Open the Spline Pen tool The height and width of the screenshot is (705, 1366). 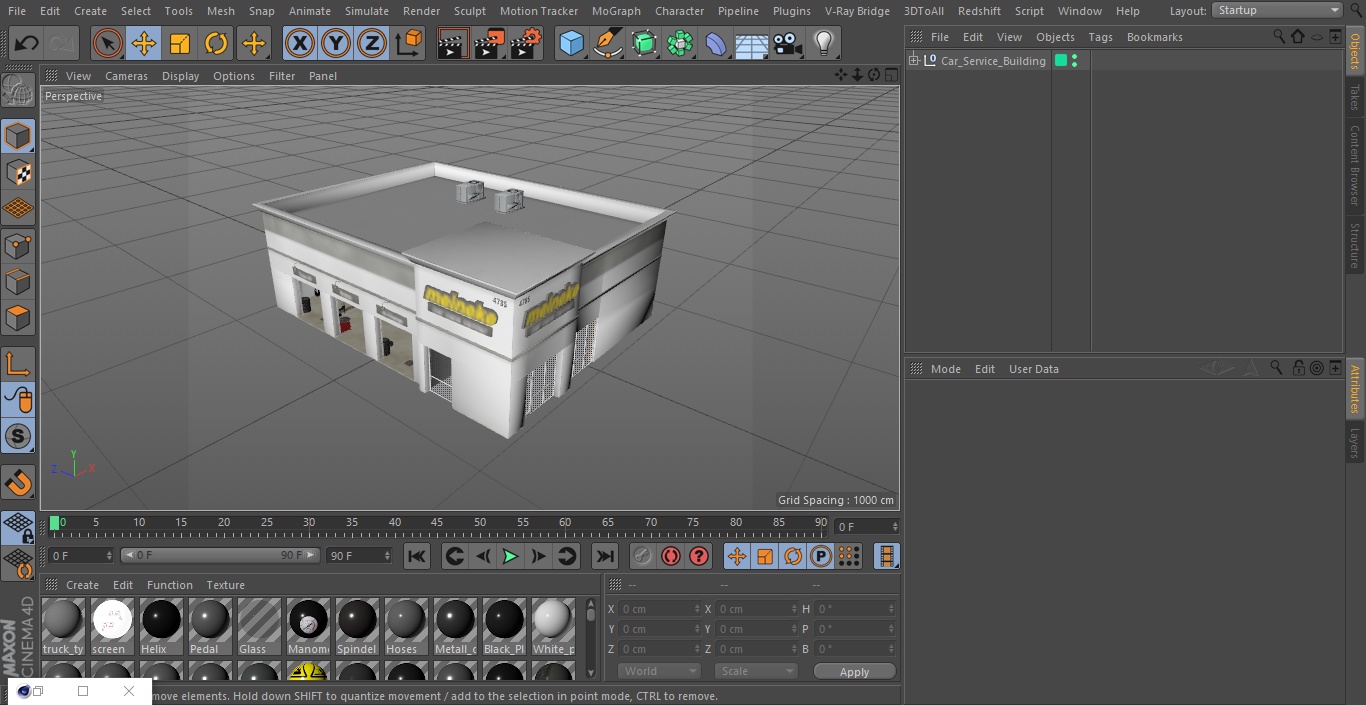(x=607, y=44)
